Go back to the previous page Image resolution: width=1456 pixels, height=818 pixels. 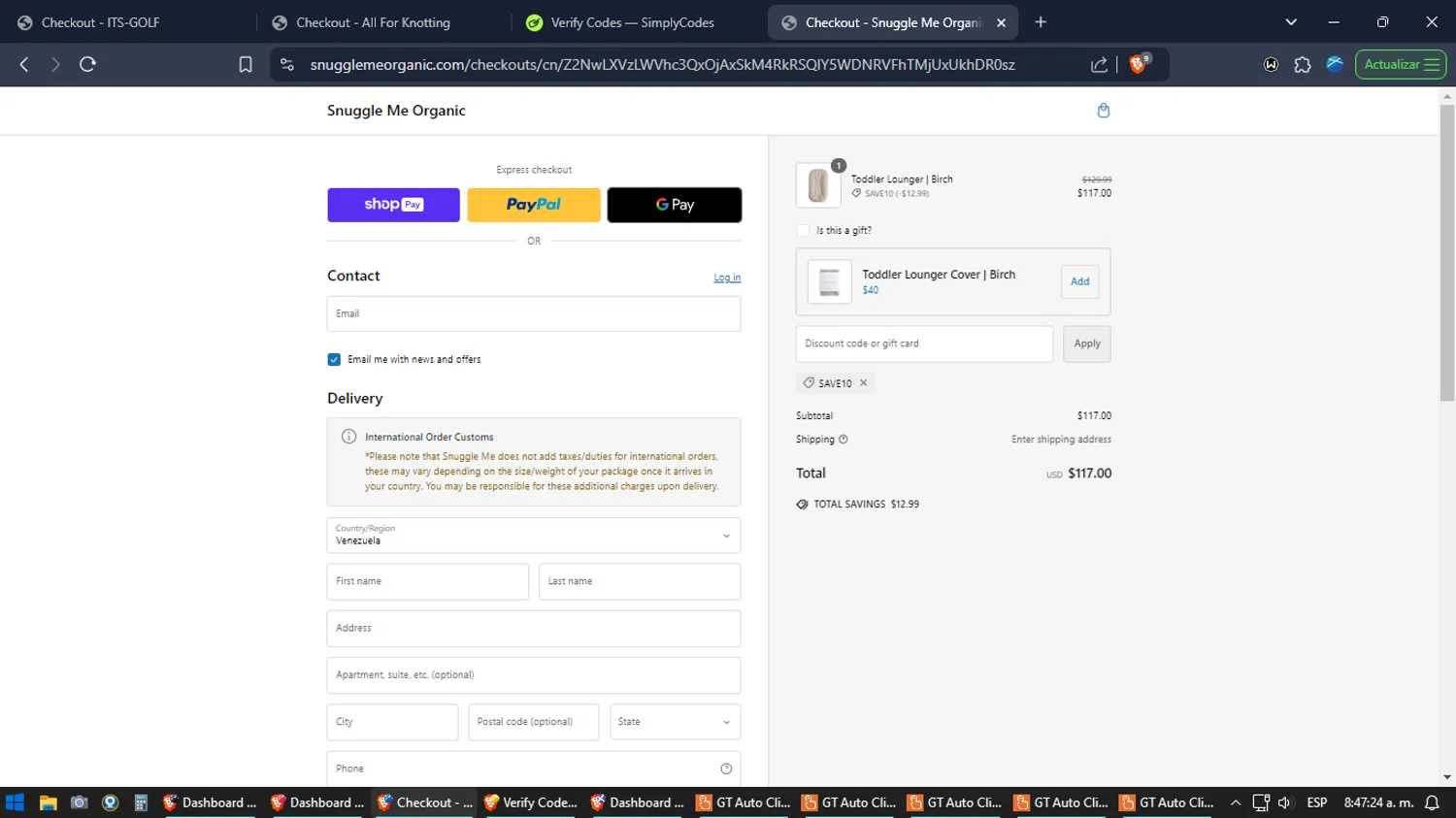pos(24,65)
